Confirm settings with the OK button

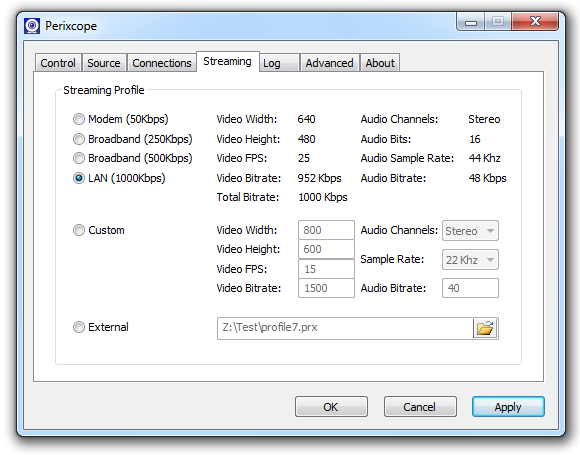(x=331, y=407)
